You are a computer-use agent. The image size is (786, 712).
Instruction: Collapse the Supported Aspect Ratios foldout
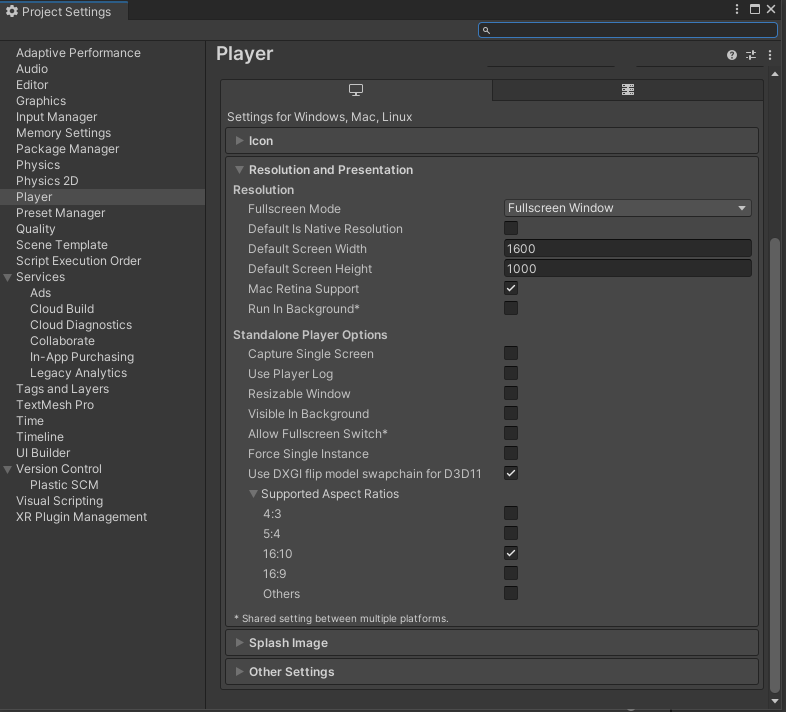[254, 494]
